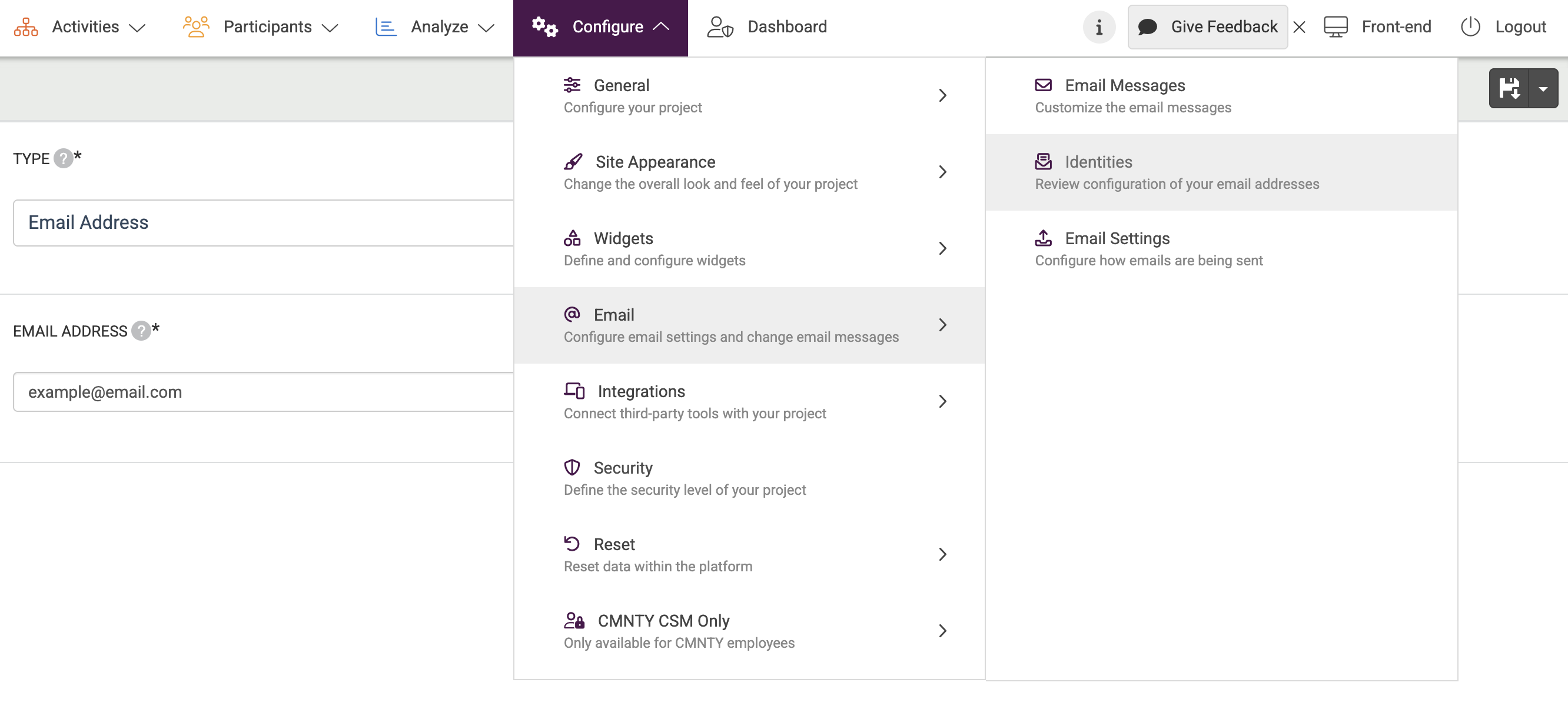Viewport: 1568px width, 719px height.
Task: Click the example@email.com input field
Action: point(263,392)
